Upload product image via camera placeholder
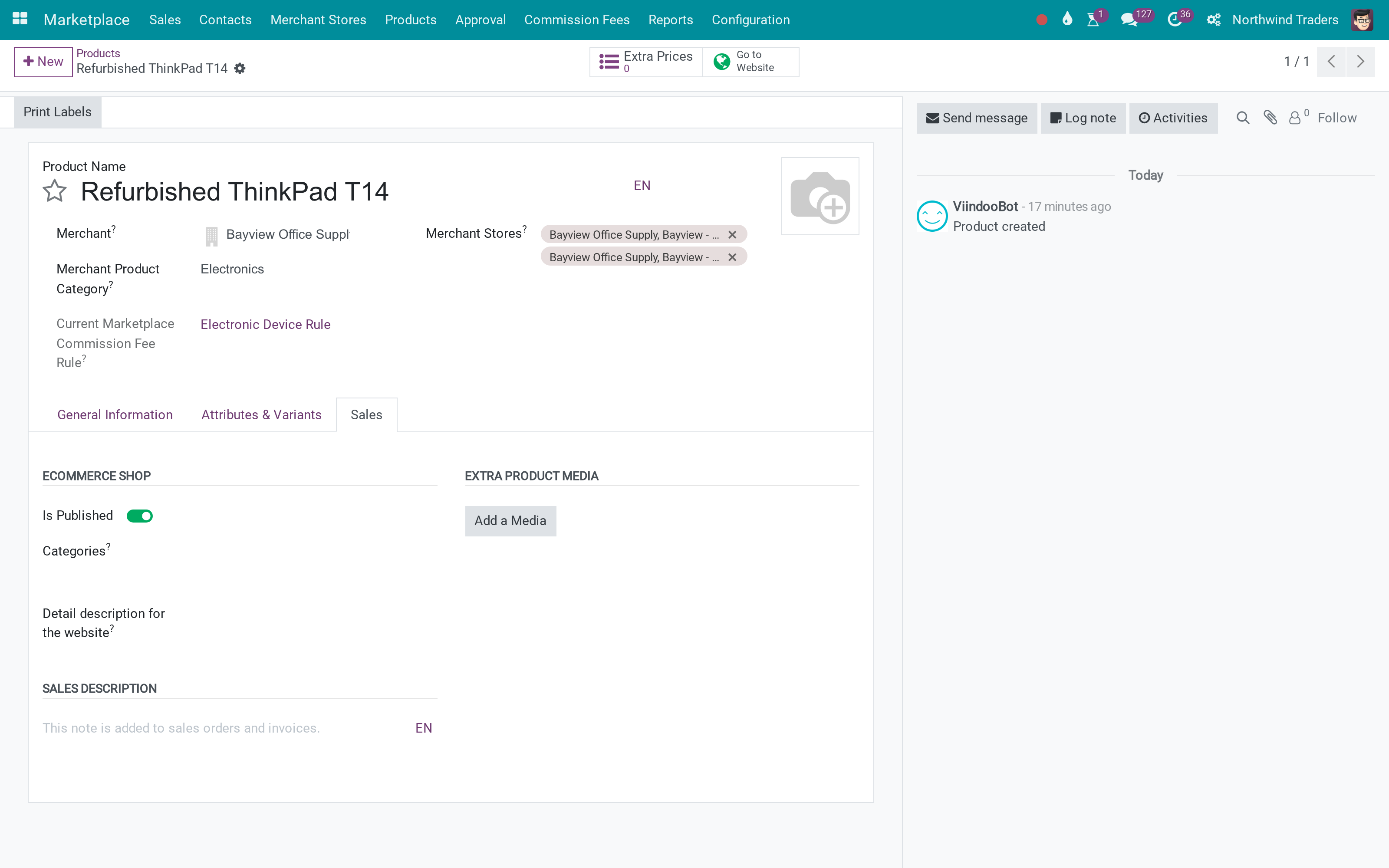The image size is (1389, 868). pos(820,196)
